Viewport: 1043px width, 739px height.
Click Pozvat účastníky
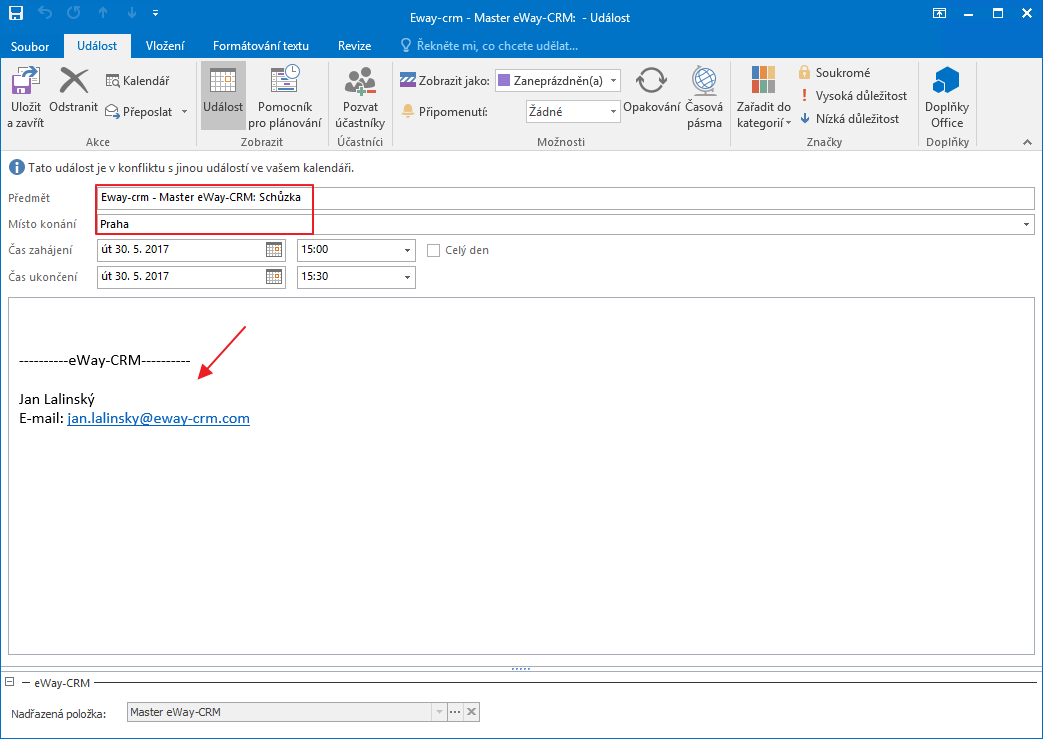click(360, 97)
